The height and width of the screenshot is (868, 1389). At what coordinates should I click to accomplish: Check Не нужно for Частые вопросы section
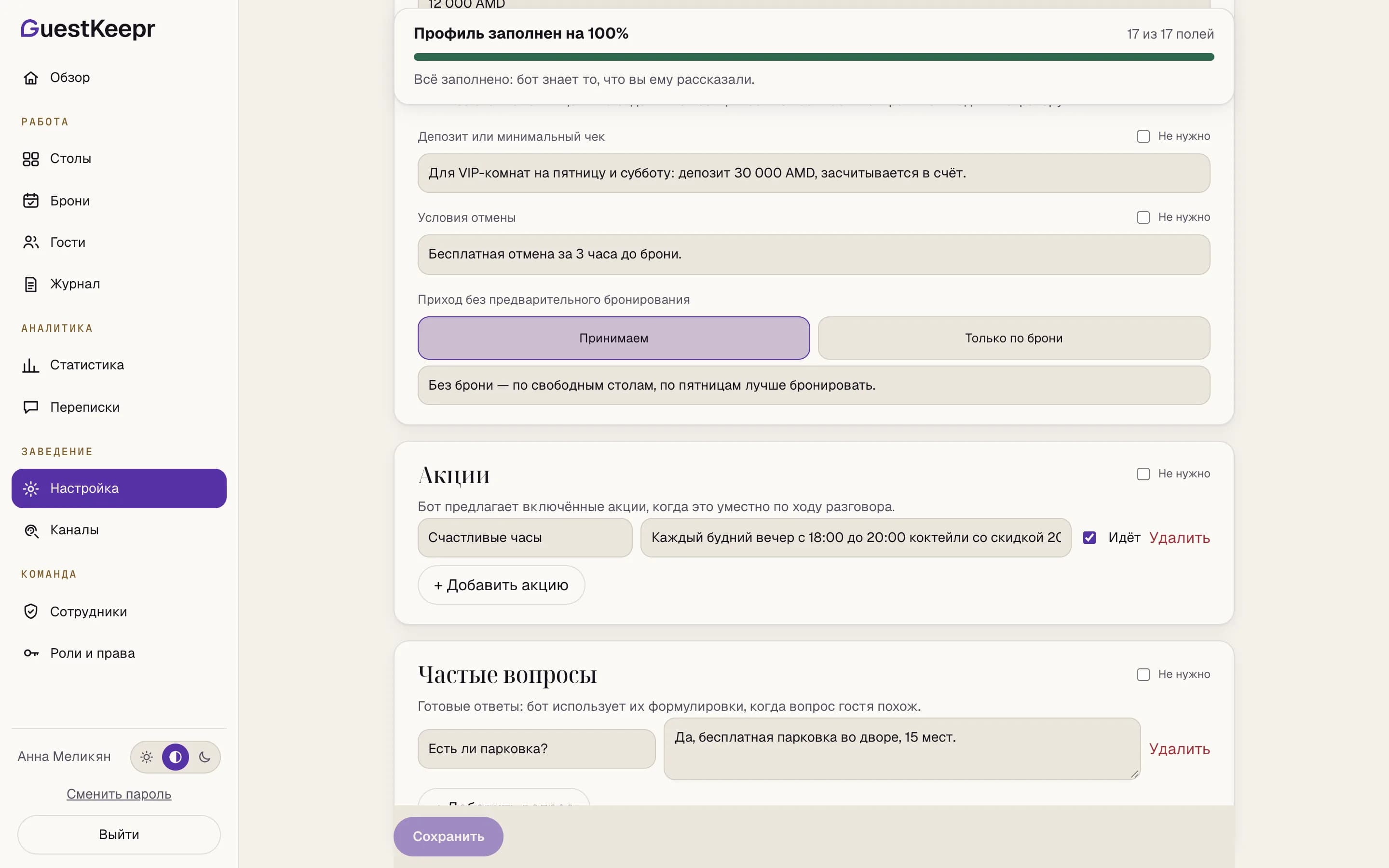click(1144, 675)
